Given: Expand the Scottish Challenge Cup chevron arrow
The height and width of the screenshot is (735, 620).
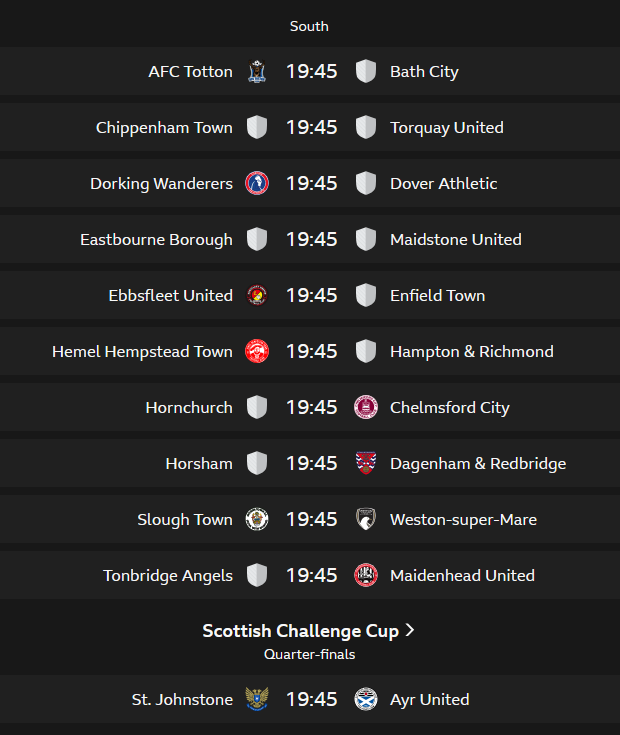Looking at the screenshot, I should tap(410, 631).
